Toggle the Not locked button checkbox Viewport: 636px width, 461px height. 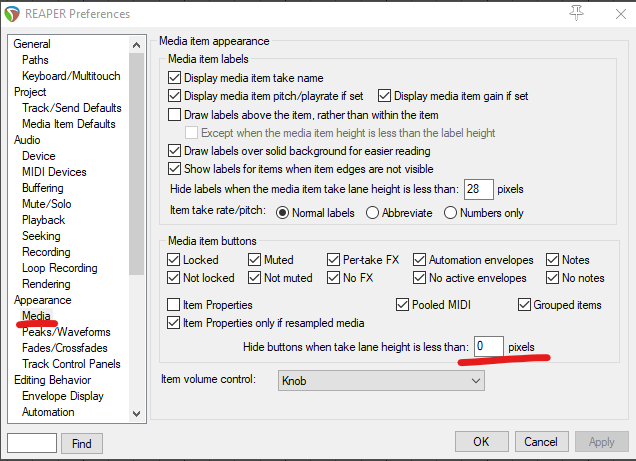[174, 278]
